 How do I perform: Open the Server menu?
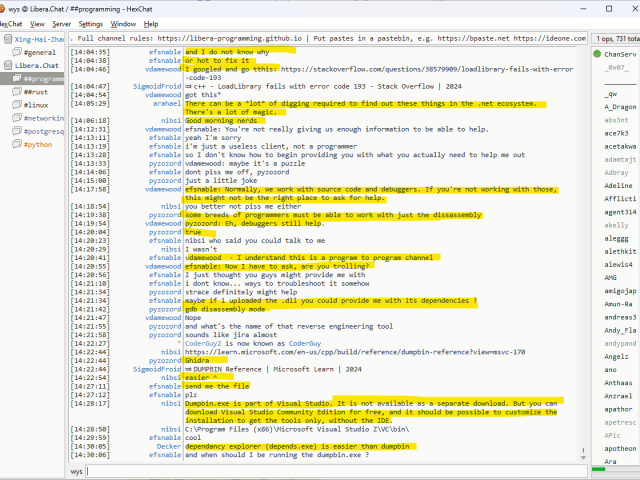[x=62, y=23]
